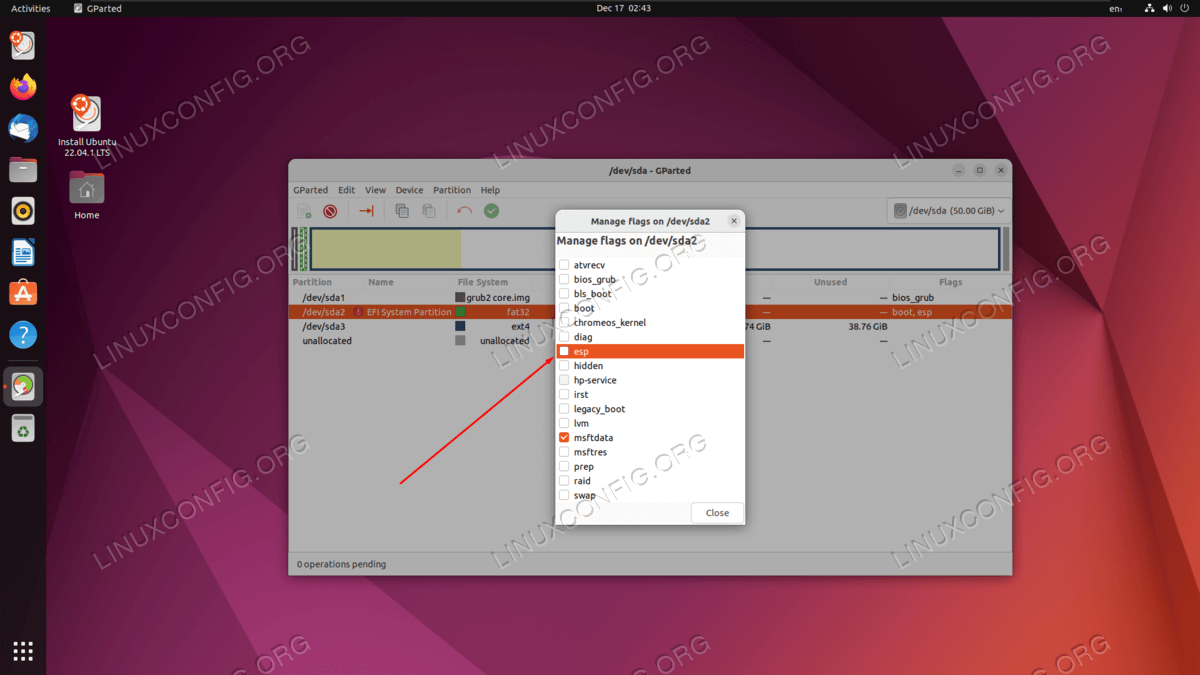Viewport: 1200px width, 675px height.
Task: Click the apply all operations checkmark
Action: 491,211
